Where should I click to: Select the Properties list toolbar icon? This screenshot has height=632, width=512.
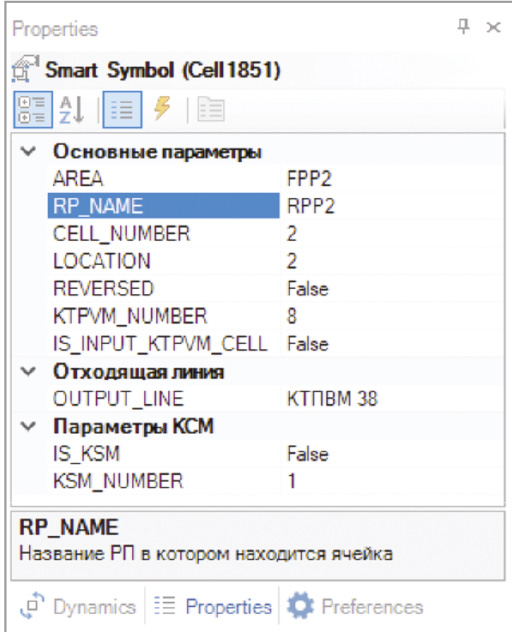coord(122,110)
